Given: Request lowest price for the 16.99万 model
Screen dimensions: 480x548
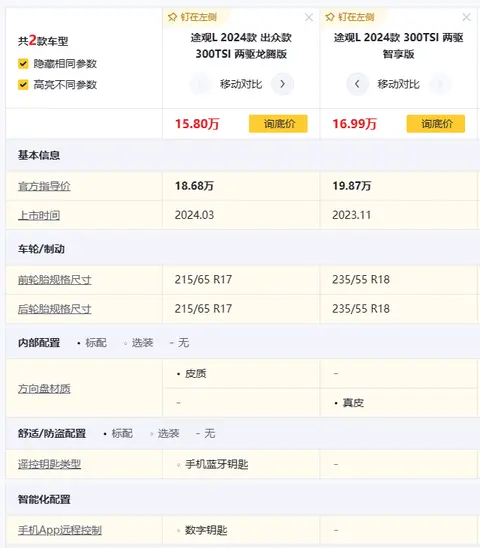Looking at the screenshot, I should (436, 124).
